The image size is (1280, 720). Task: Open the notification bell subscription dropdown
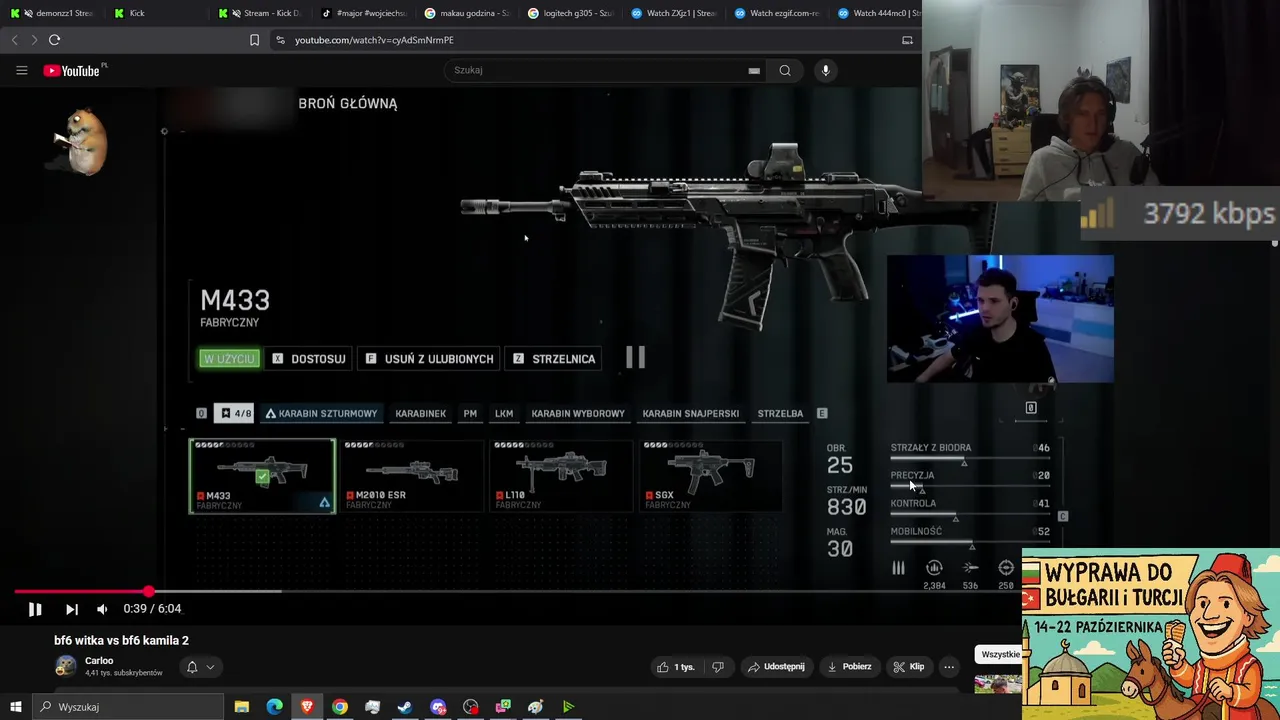tap(200, 667)
